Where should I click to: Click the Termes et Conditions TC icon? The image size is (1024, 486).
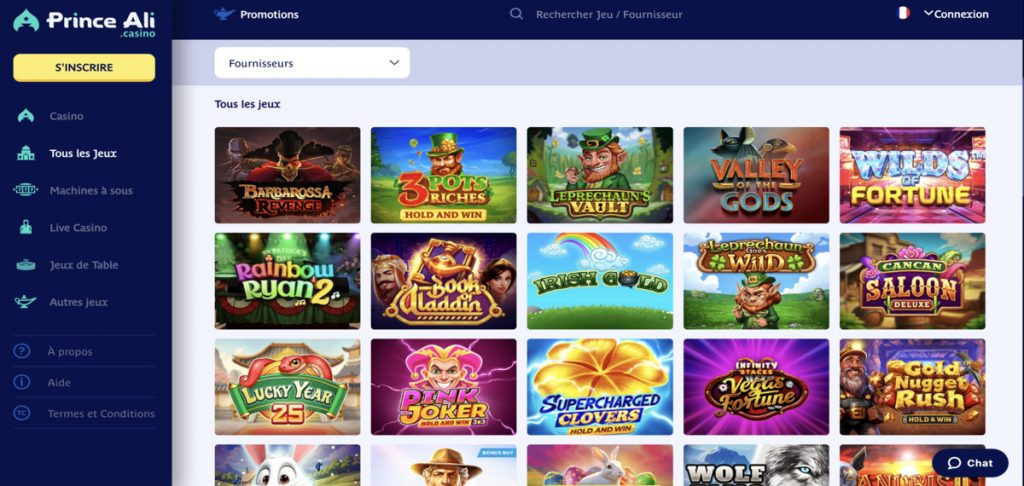pyautogui.click(x=22, y=413)
